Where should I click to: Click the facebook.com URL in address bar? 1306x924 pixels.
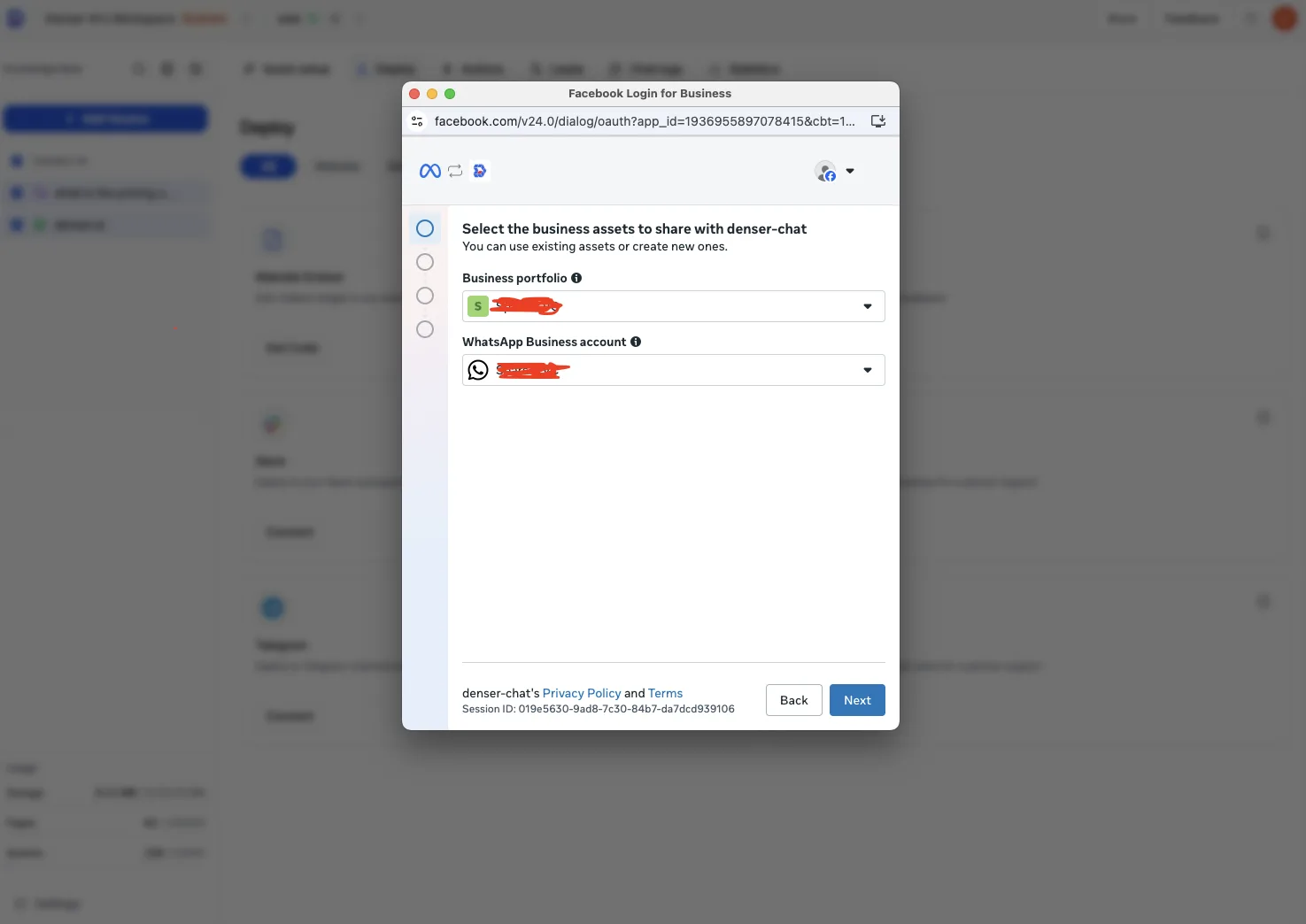coord(645,121)
